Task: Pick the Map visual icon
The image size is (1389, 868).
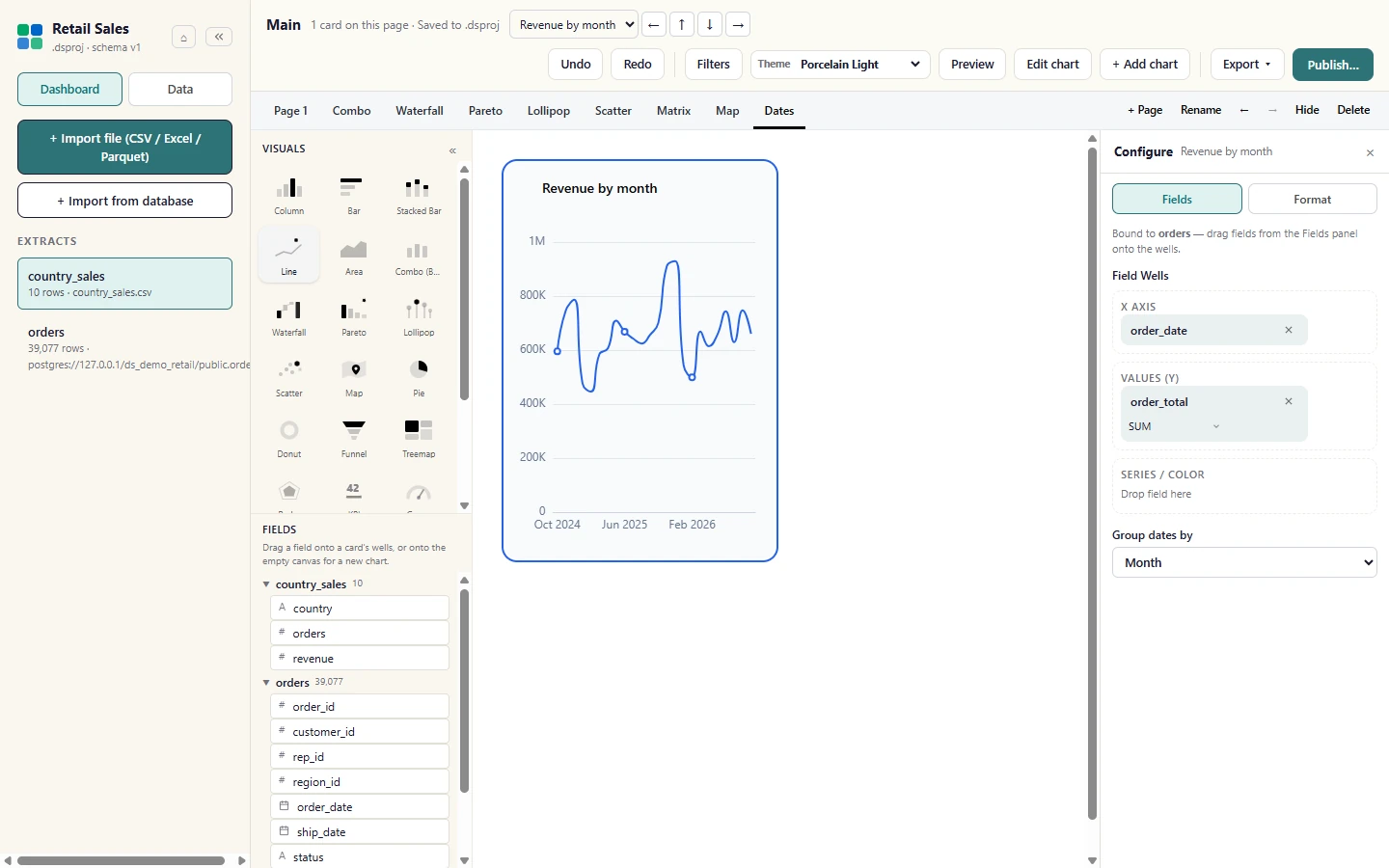Action: tap(354, 378)
